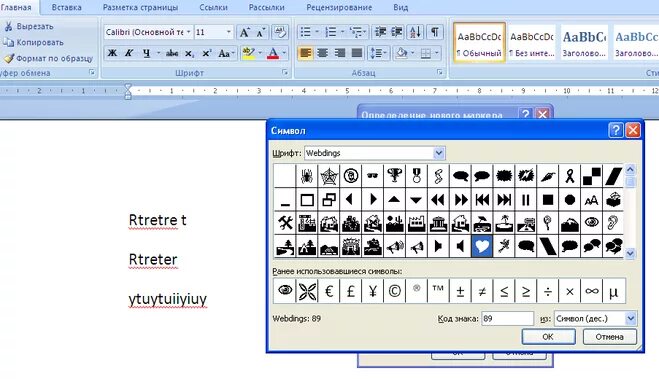Open the Разметка страницы tab
Viewport: 659px width, 379px height.
(140, 7)
